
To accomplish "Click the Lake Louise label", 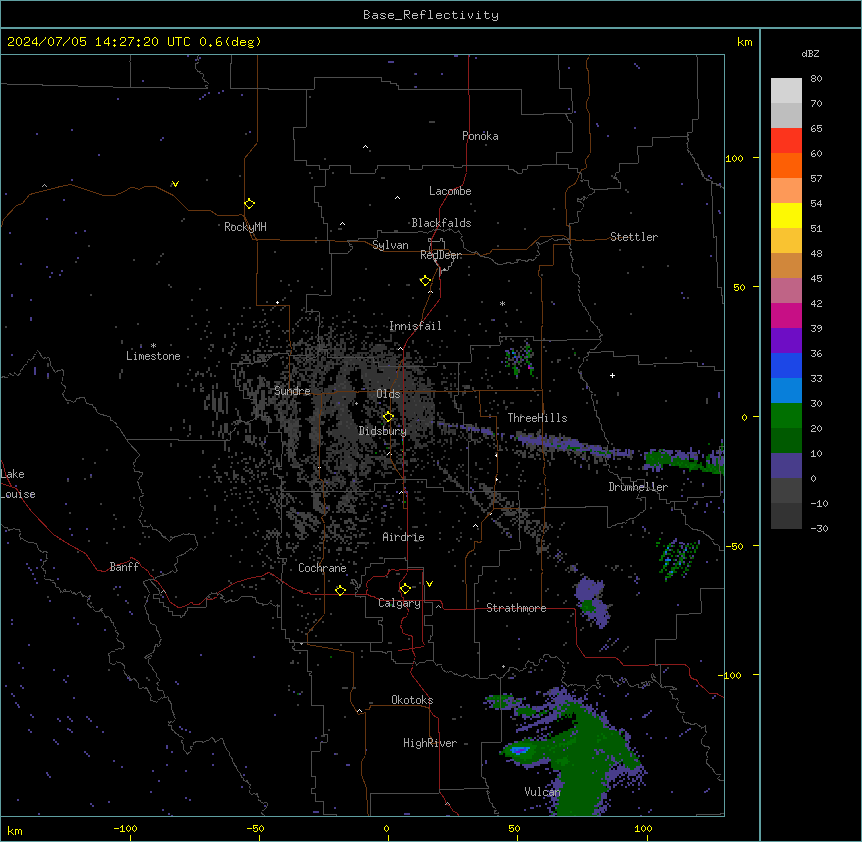I will [18, 484].
